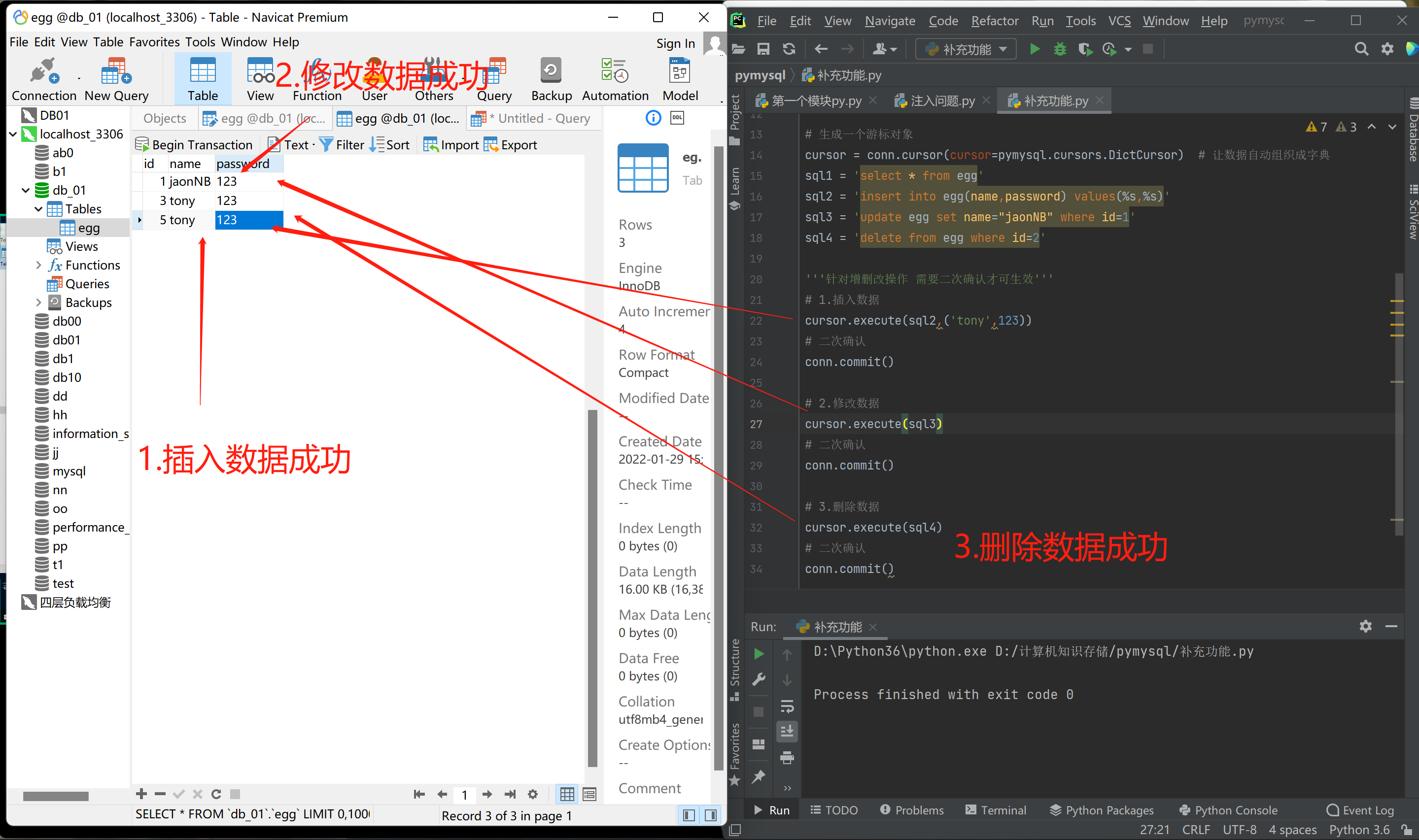This screenshot has height=840, width=1419.
Task: Toggle the right info pane button in Navicat
Action: pos(711,815)
